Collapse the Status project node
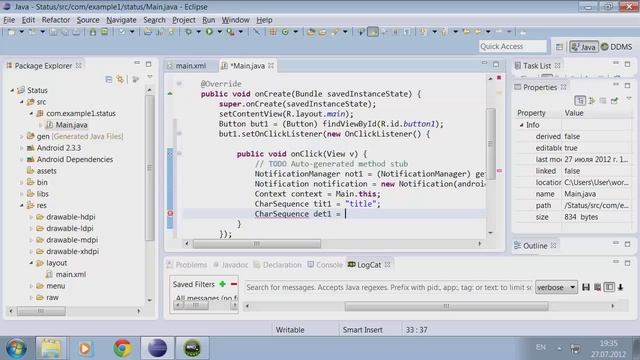 (12, 90)
